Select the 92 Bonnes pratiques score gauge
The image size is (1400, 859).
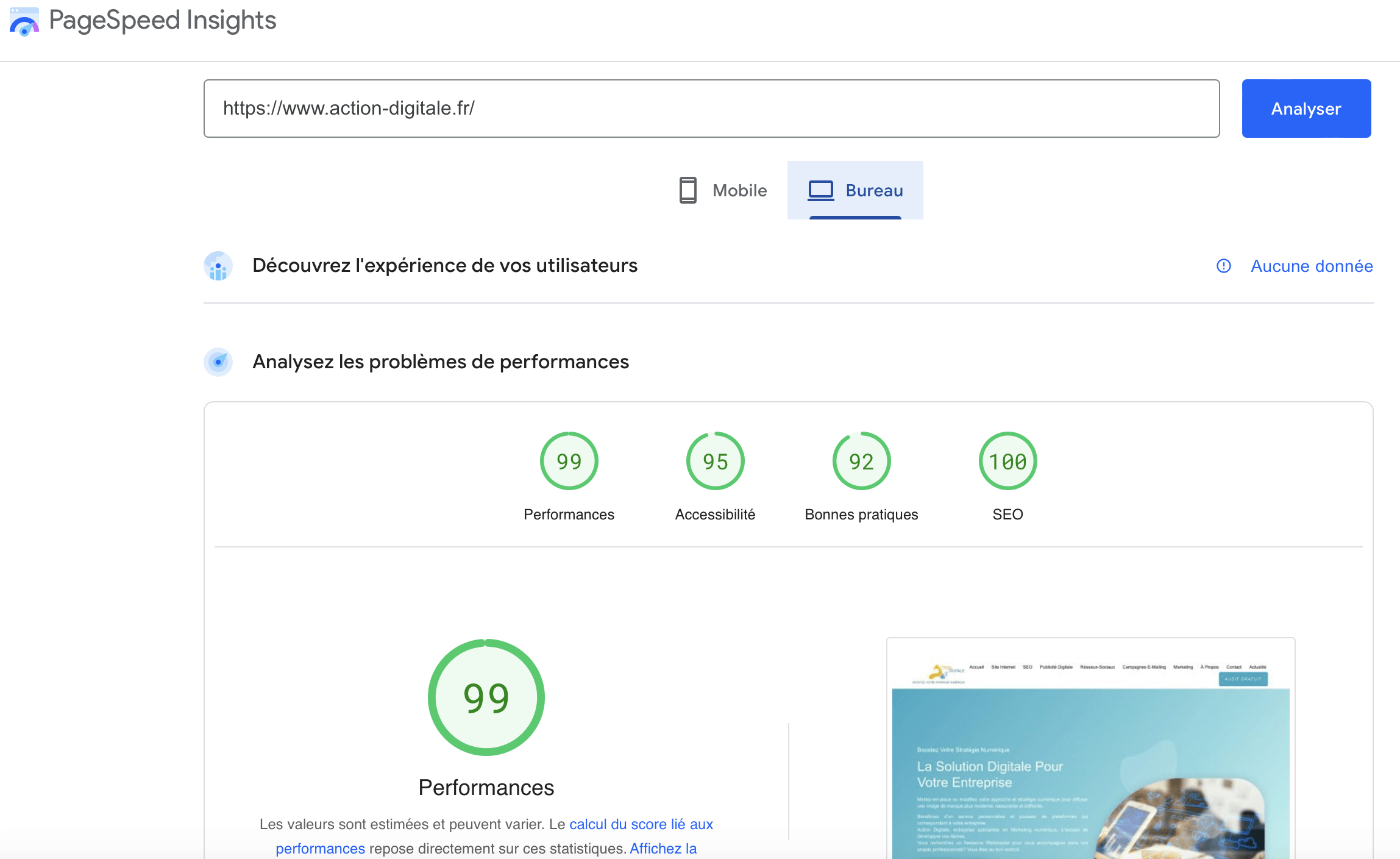pos(861,461)
